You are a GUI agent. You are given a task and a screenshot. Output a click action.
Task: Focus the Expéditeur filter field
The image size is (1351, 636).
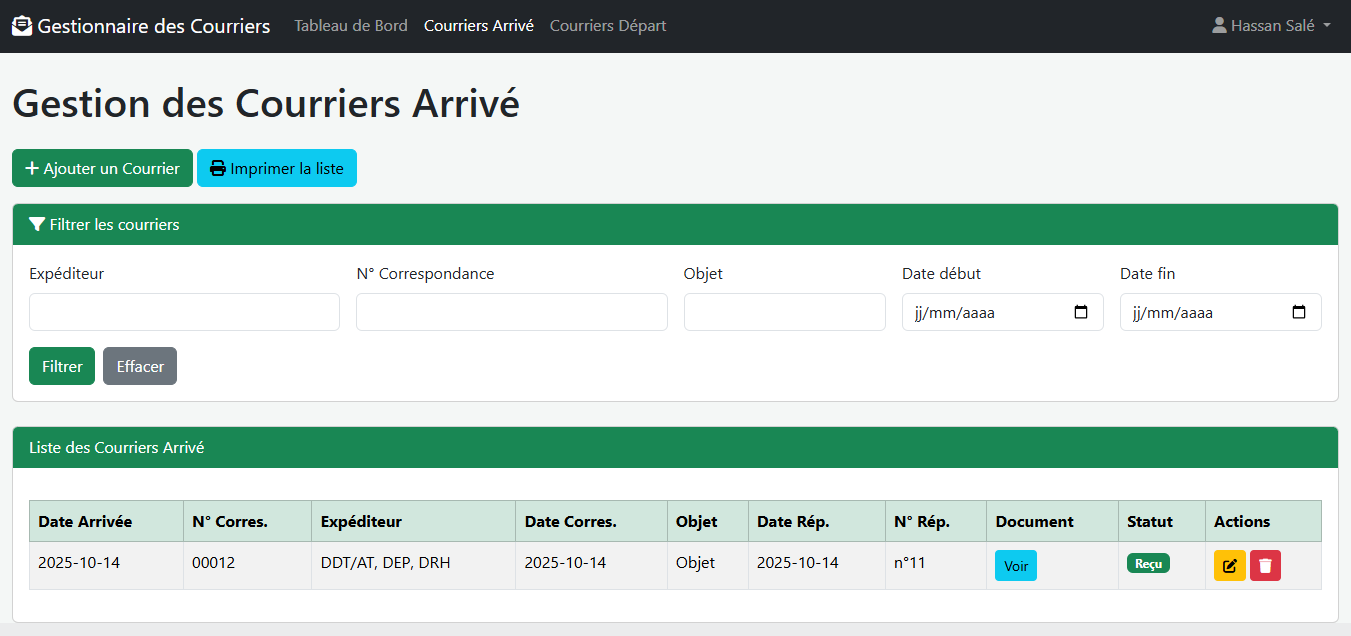(x=184, y=312)
